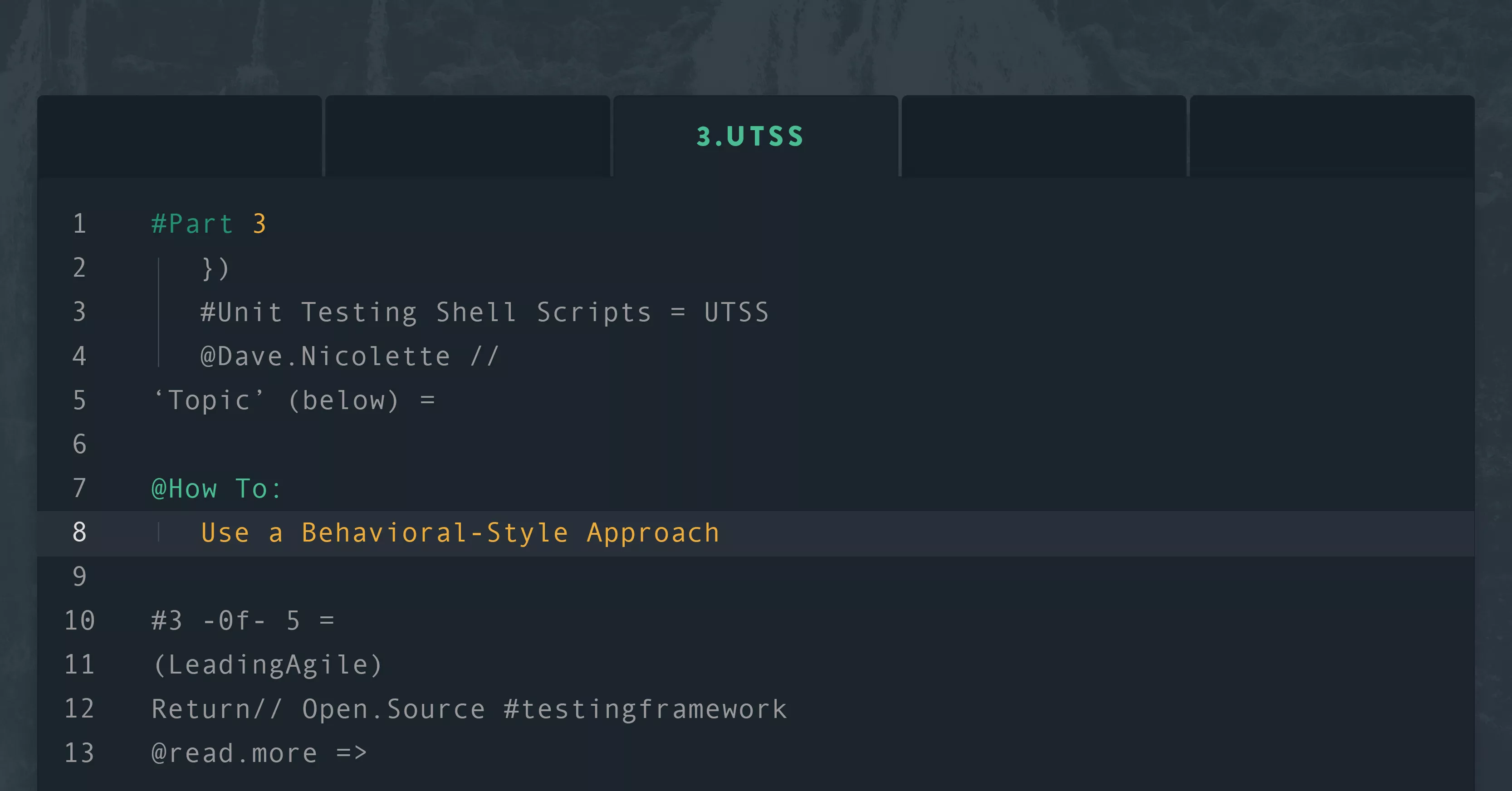Click line number 8 in gutter

coord(79,532)
